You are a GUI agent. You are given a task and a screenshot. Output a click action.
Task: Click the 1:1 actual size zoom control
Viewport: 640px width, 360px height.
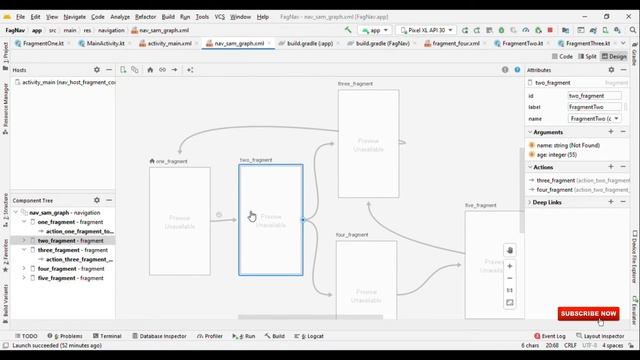point(509,290)
